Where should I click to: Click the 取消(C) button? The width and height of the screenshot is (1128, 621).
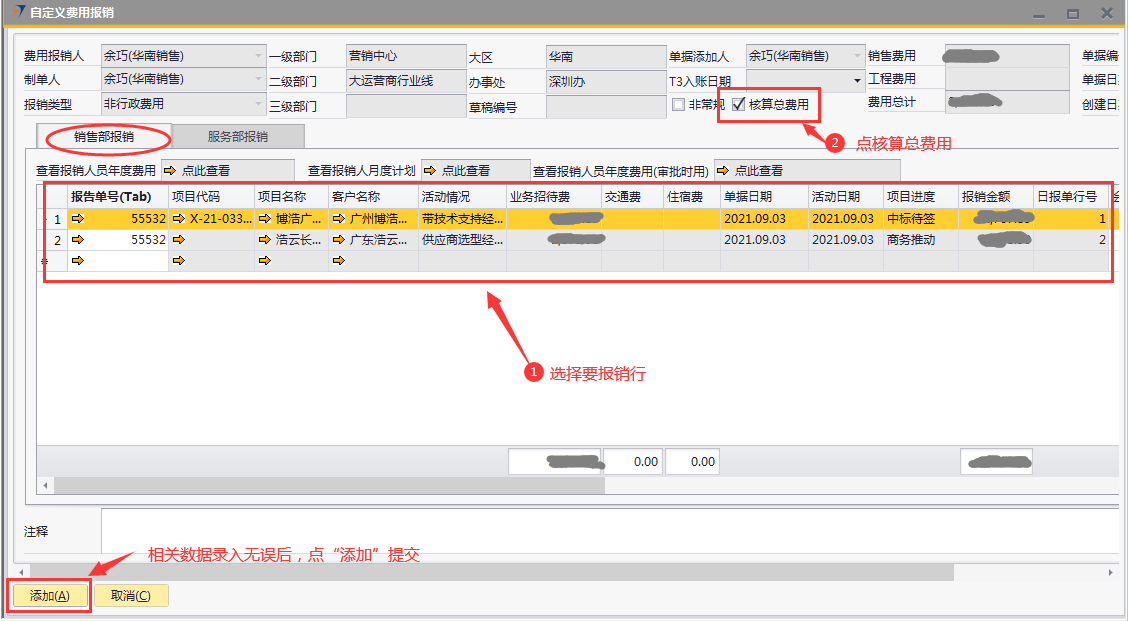point(130,596)
